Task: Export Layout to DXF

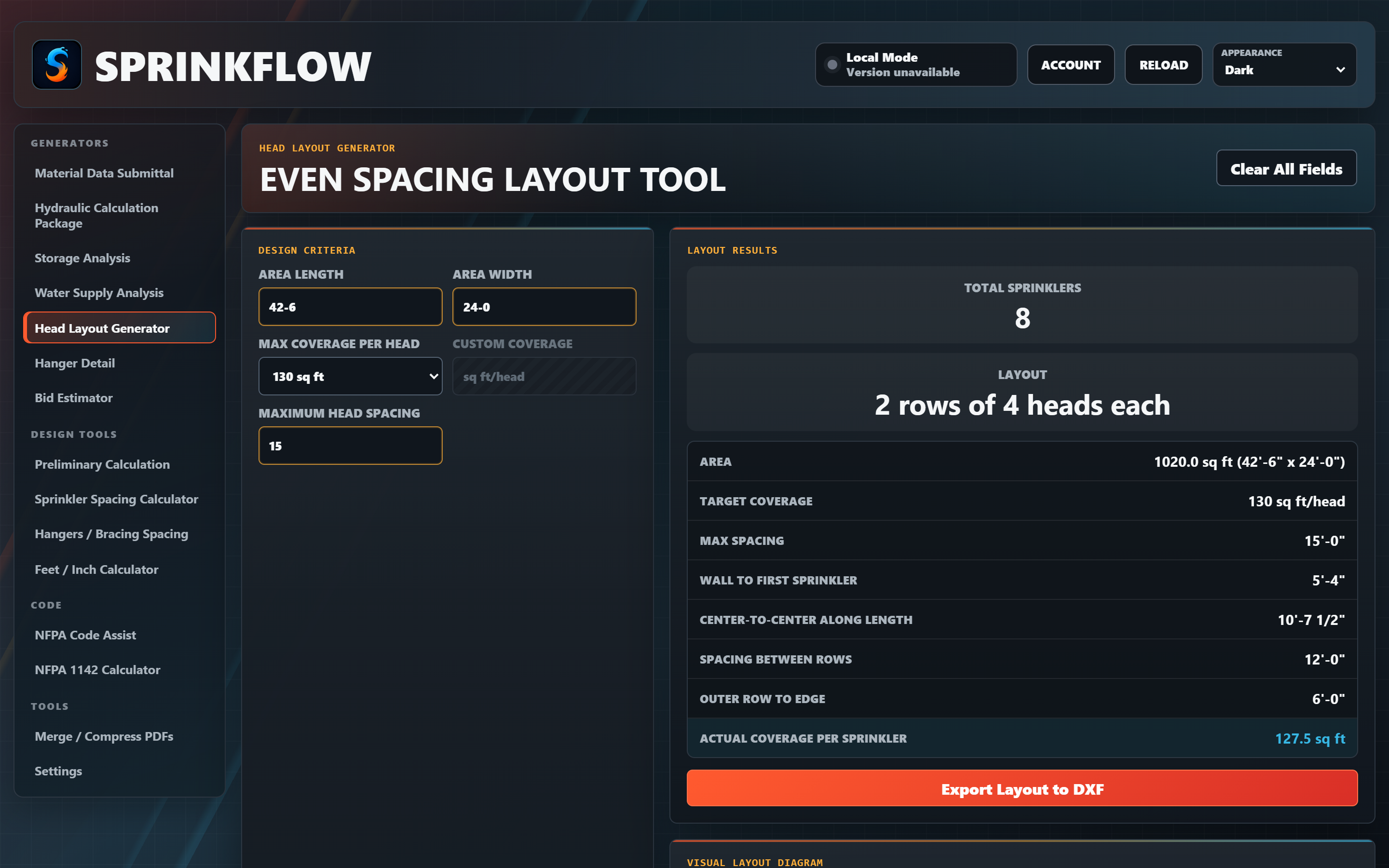Action: pos(1021,789)
